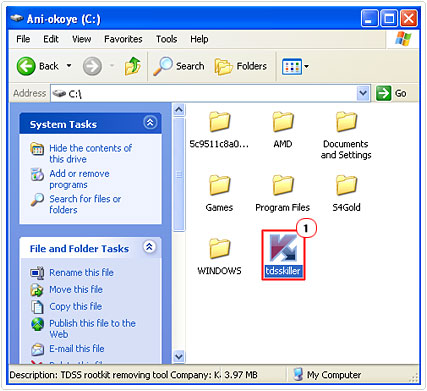Click Publish this file to the Web
This screenshot has width=427, height=391.
point(92,328)
